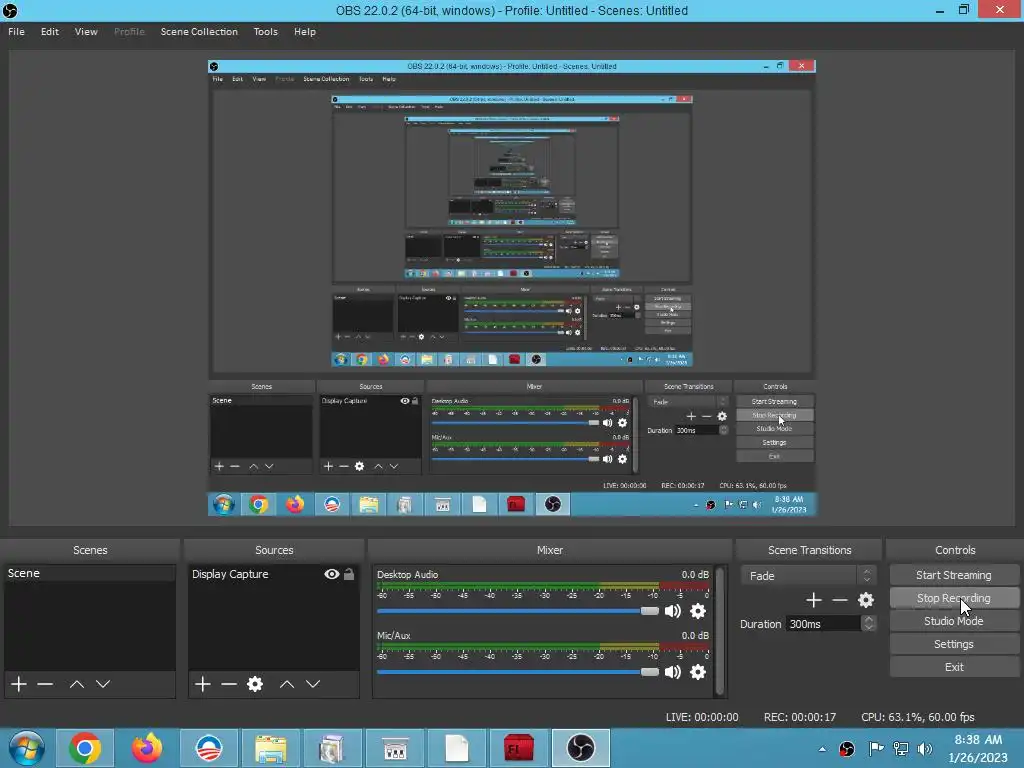The width and height of the screenshot is (1024, 768).
Task: Open Settings from Controls
Action: pyautogui.click(x=953, y=644)
